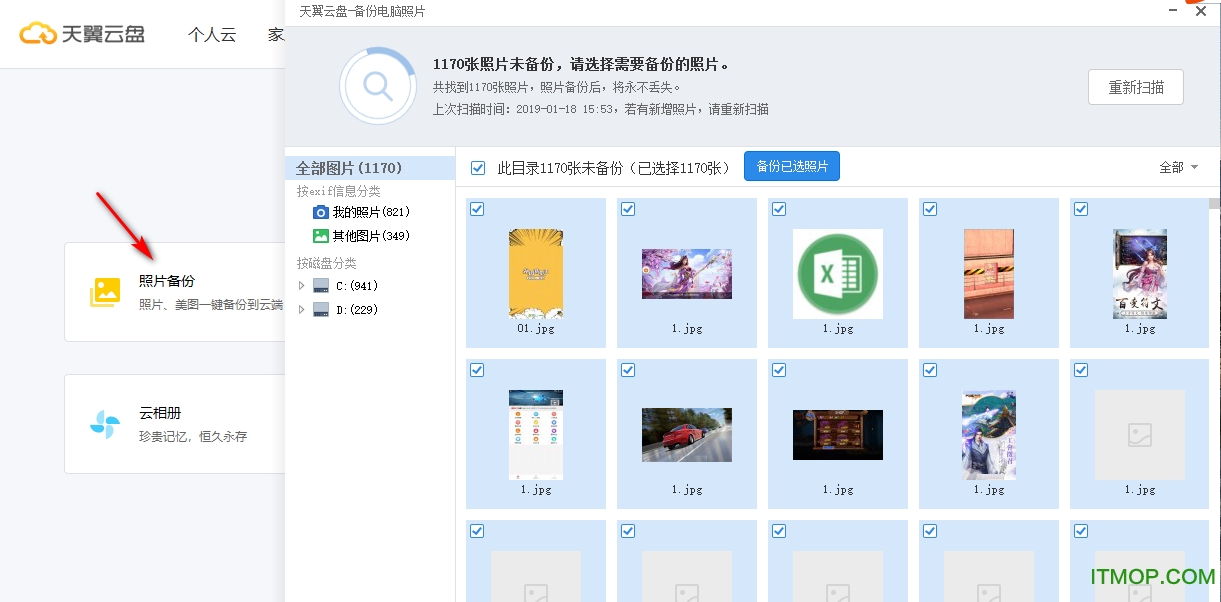
Task: Click the vertical scrollbar thumb
Action: click(x=1214, y=204)
